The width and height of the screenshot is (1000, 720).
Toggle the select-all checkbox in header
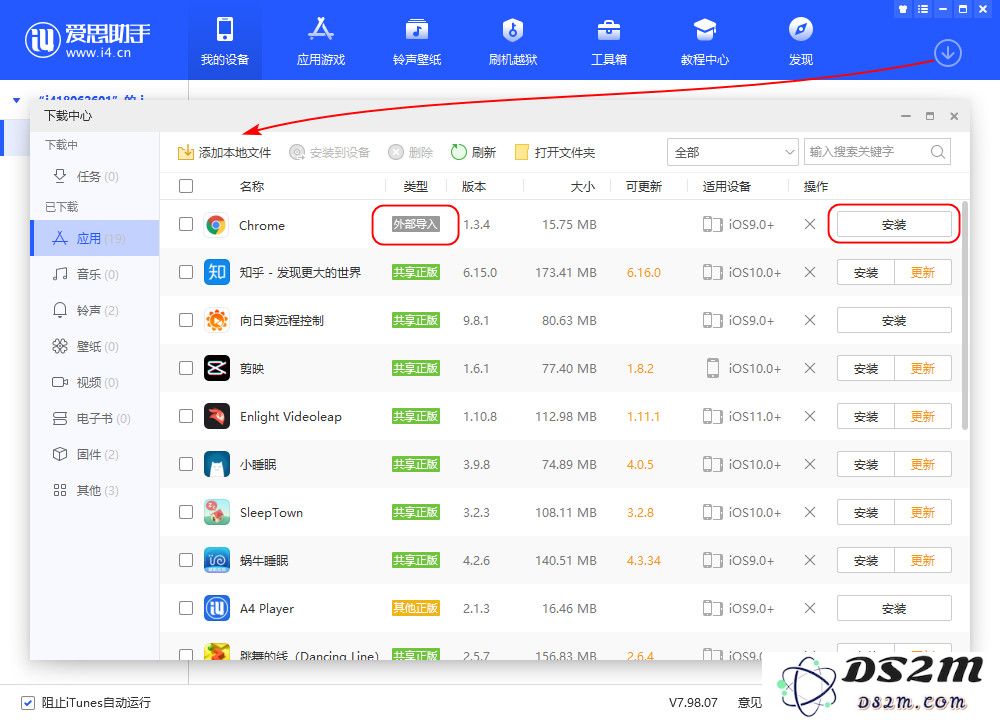tap(186, 186)
